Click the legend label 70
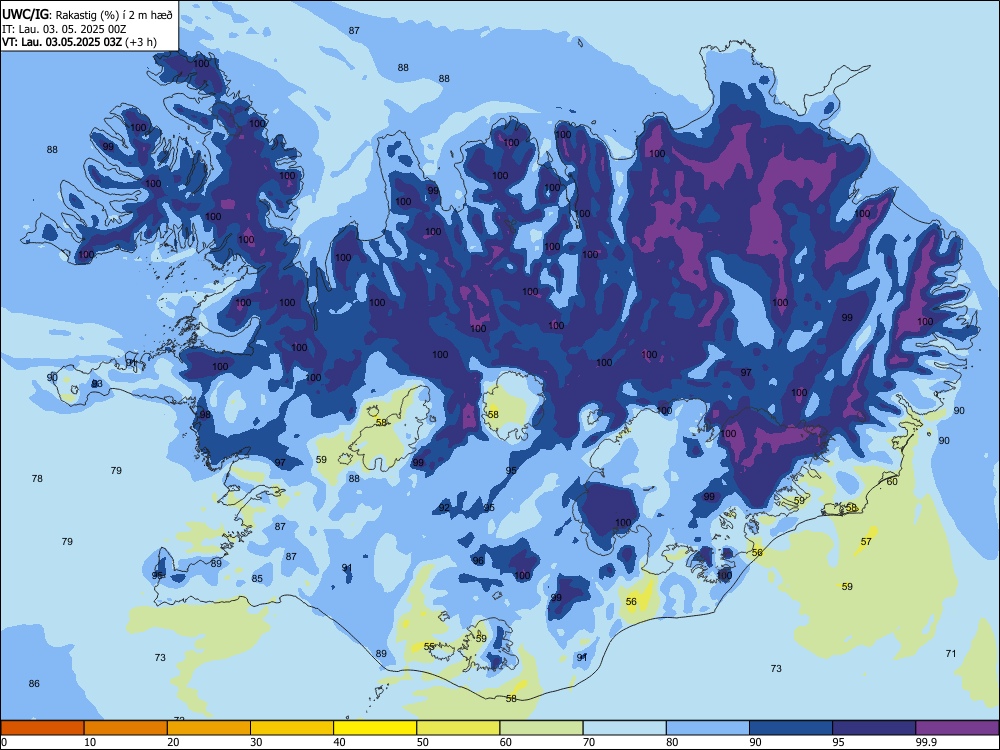1000x750 pixels. click(589, 742)
